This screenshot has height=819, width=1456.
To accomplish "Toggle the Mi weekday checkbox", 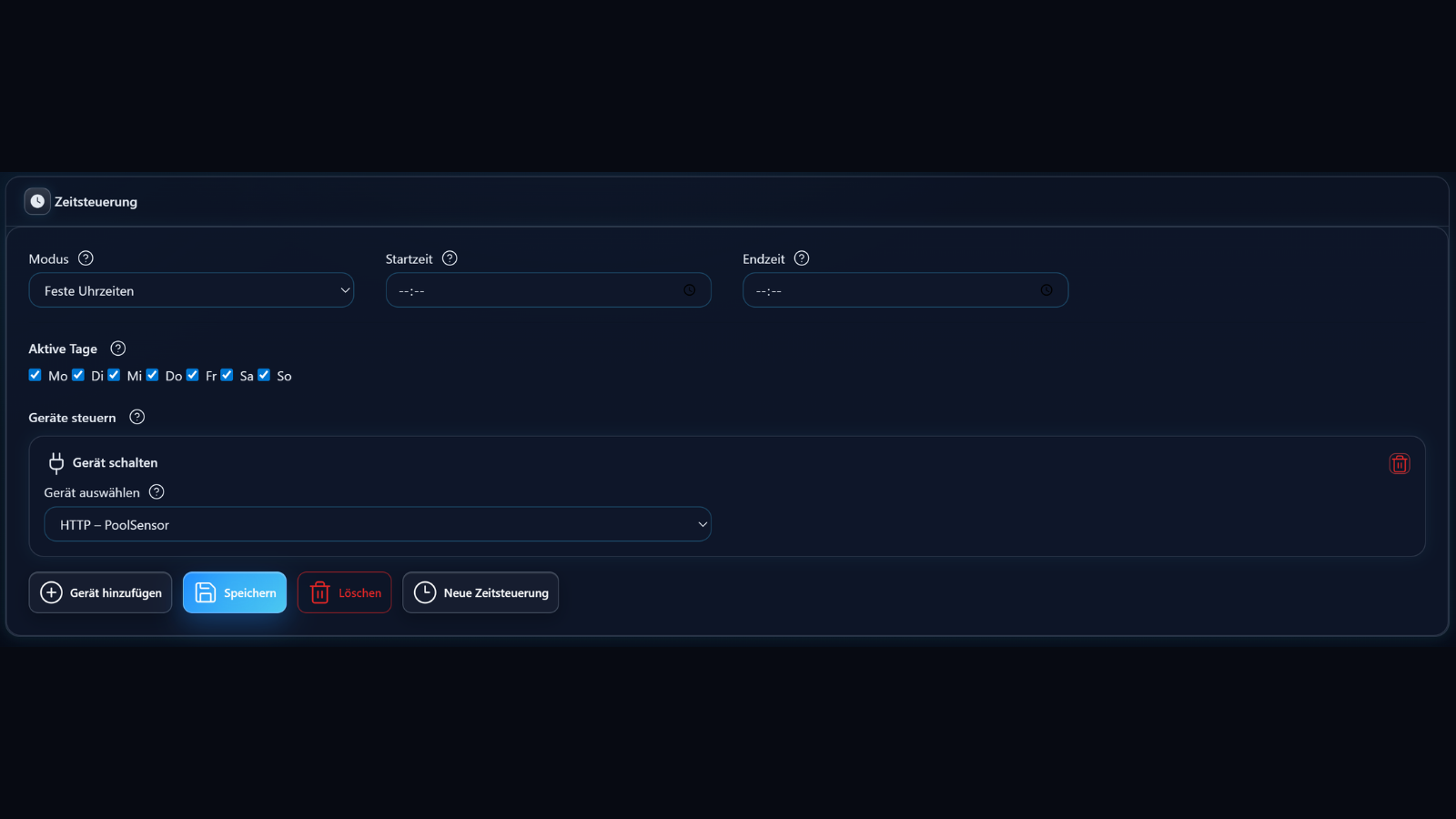I will (x=114, y=375).
